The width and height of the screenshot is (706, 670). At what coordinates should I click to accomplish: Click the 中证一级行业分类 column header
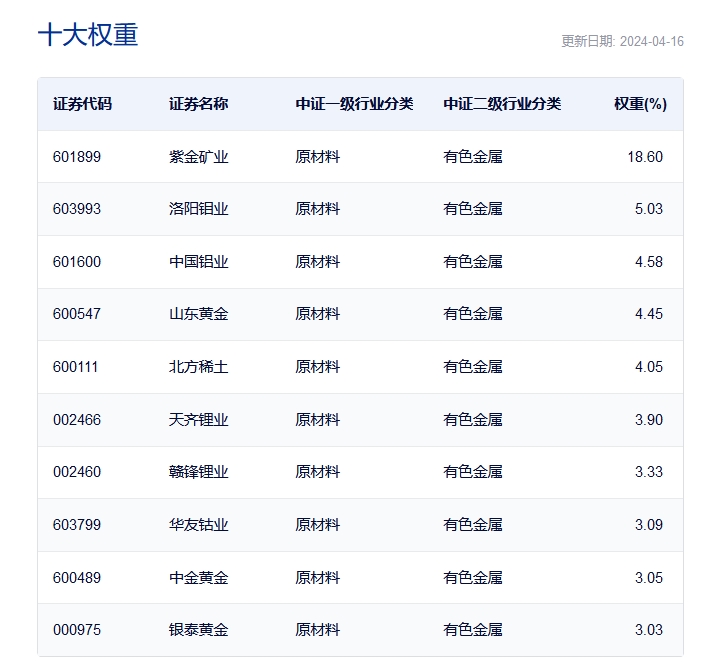pos(354,104)
